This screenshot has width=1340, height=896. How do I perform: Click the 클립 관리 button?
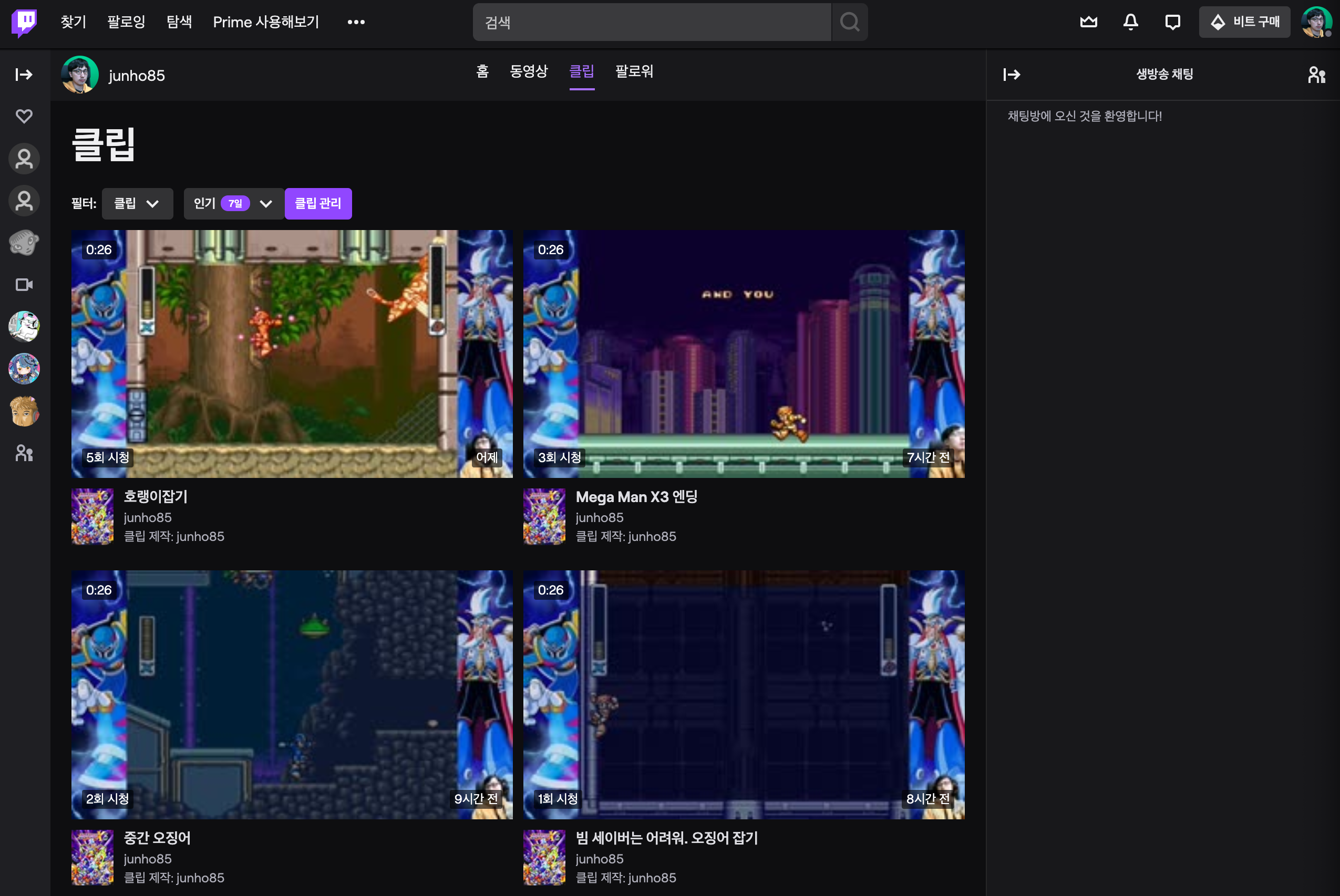318,203
